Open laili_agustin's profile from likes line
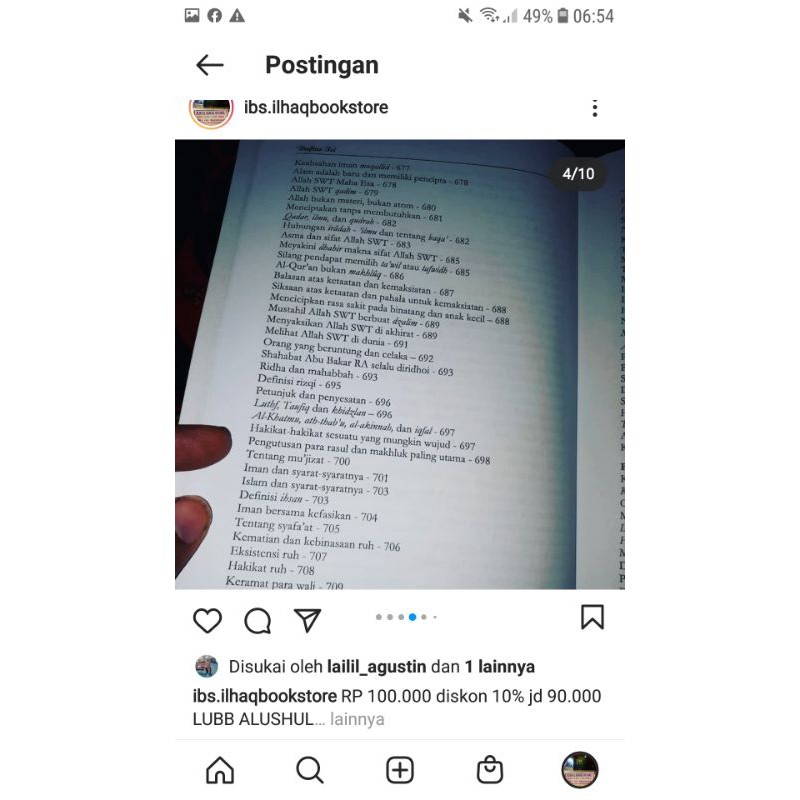The width and height of the screenshot is (800, 800). 376,667
